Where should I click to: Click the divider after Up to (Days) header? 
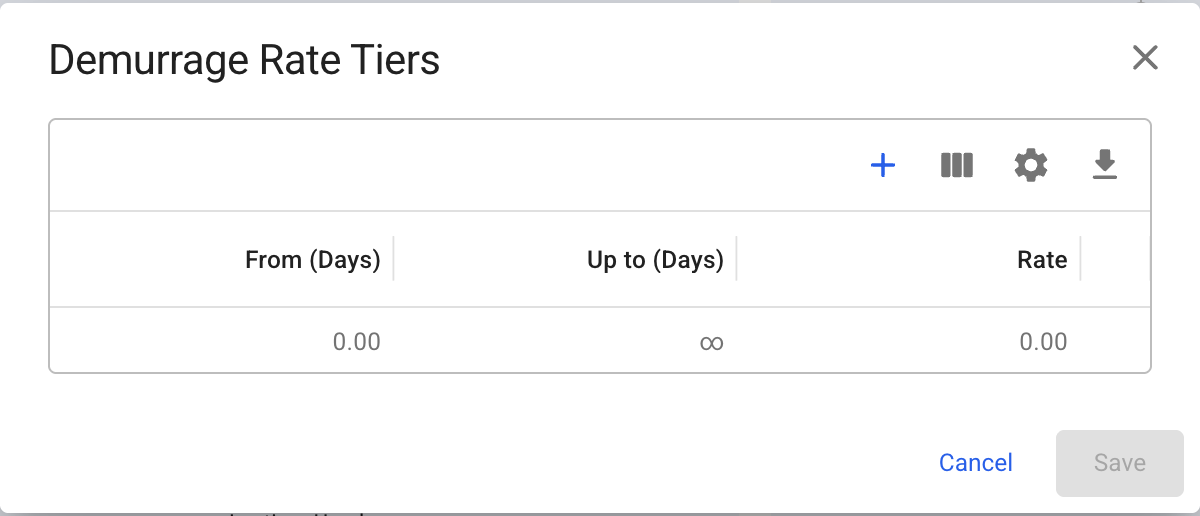737,259
